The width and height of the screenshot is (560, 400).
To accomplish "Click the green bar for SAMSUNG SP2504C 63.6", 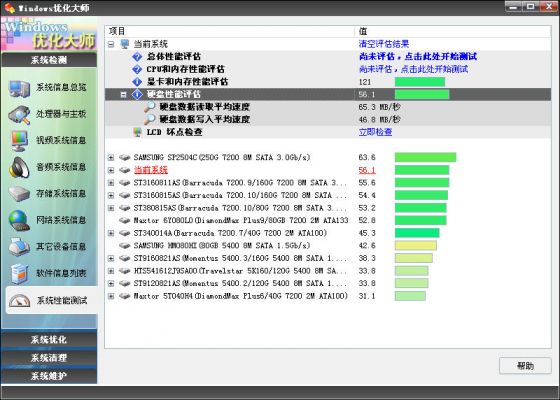I will 425,157.
